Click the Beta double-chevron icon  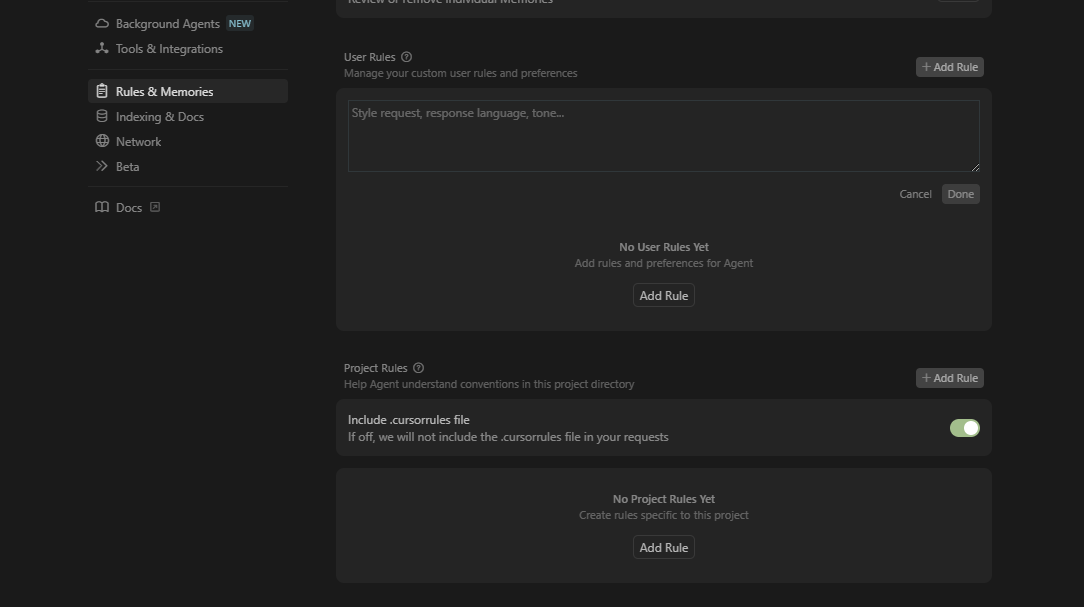point(102,167)
